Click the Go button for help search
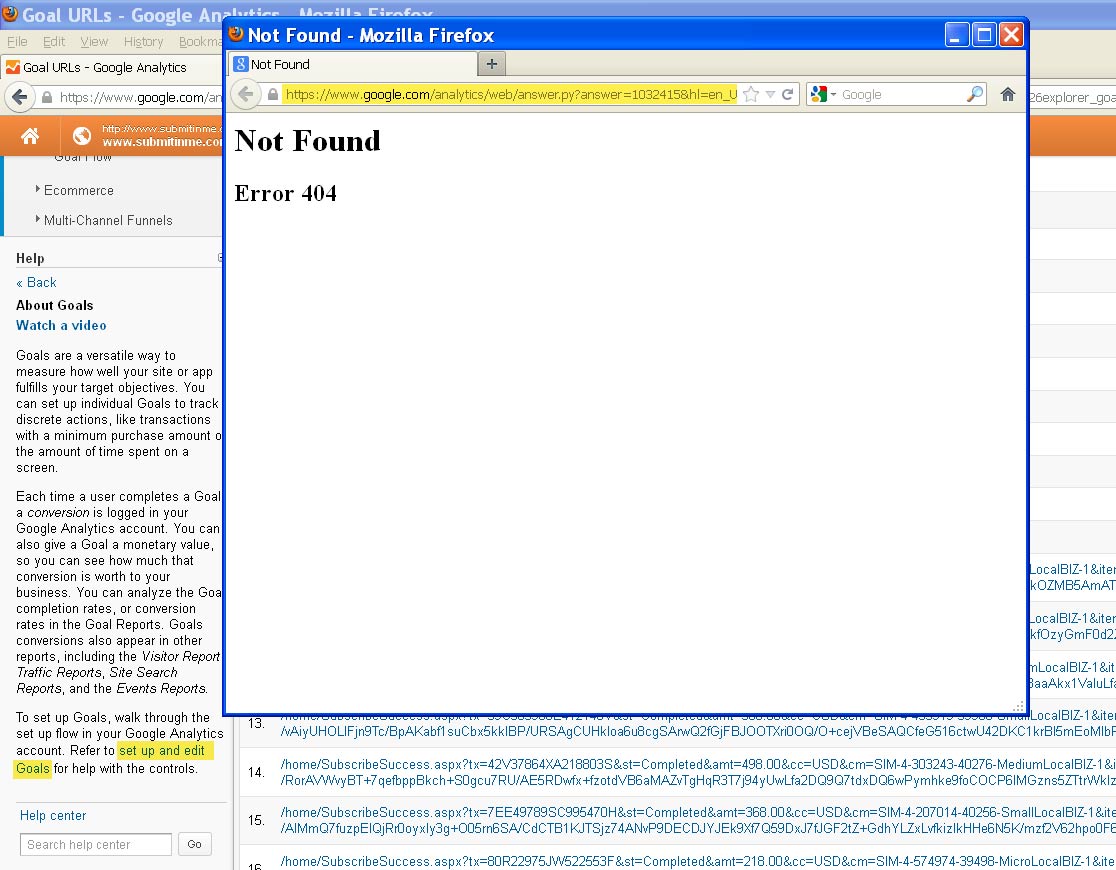 (x=194, y=844)
